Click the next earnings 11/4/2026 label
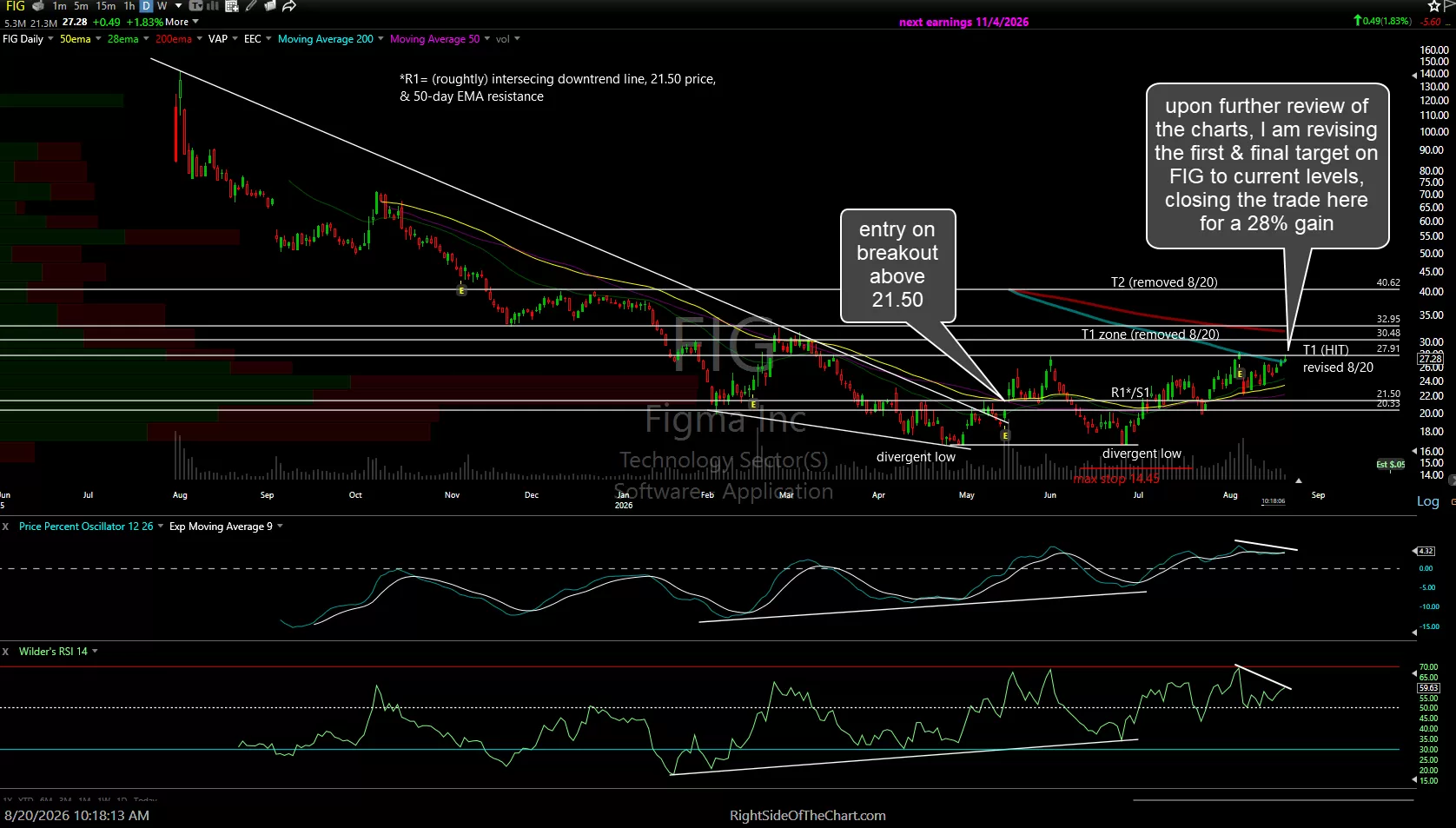Image resolution: width=1456 pixels, height=828 pixels. coord(963,23)
